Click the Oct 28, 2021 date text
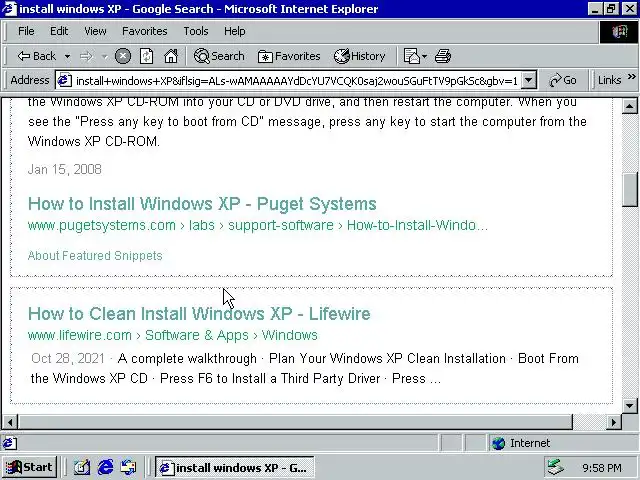 click(68, 358)
